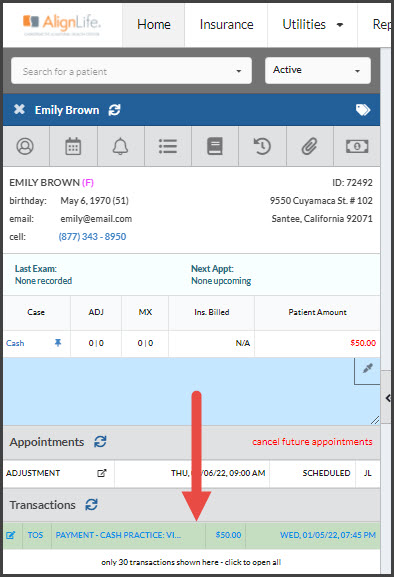The image size is (394, 577).
Task: Close Emily Brown patient panel with X
Action: (x=19, y=109)
